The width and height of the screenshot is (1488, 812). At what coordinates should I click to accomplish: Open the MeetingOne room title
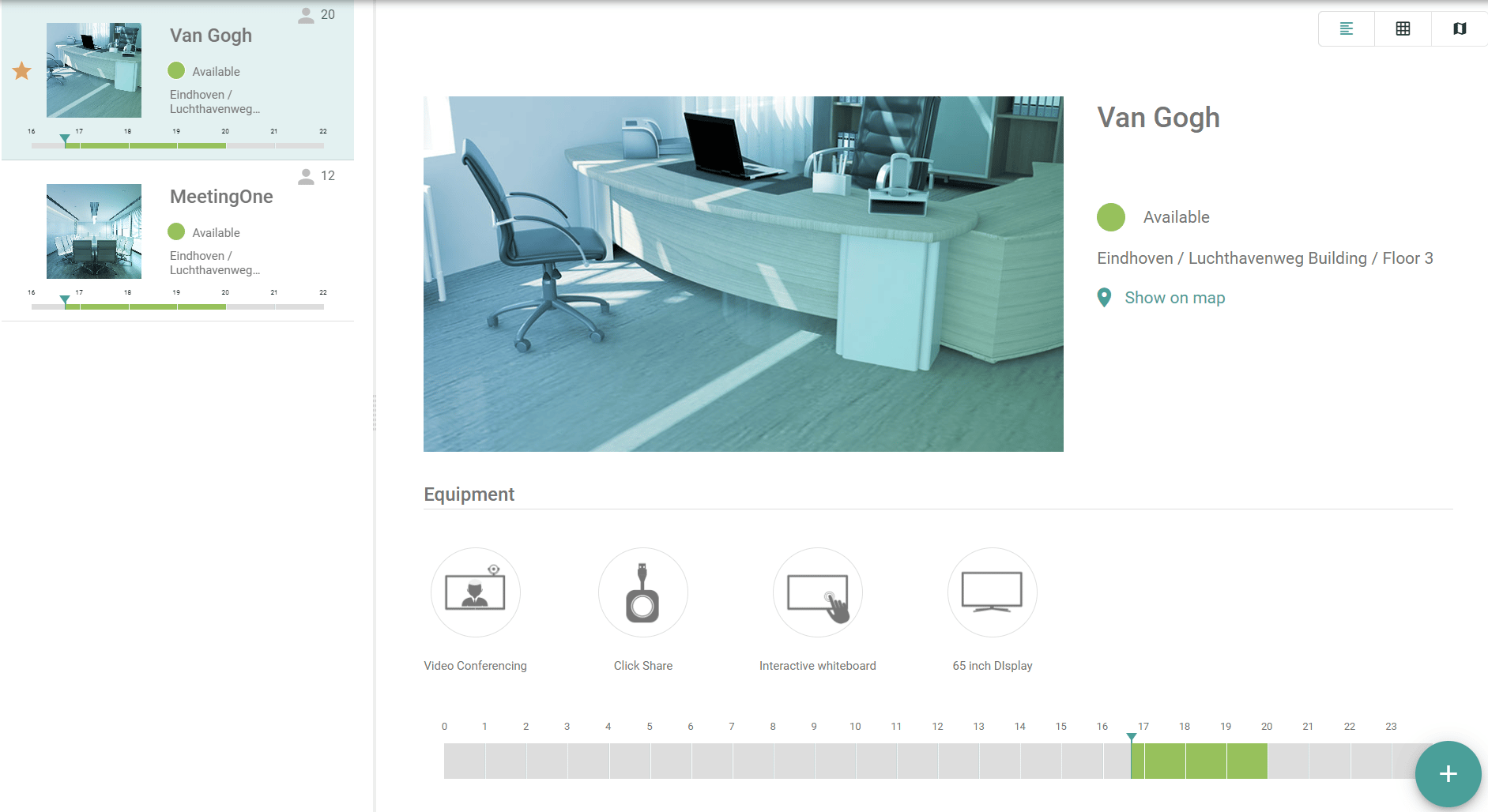[221, 197]
